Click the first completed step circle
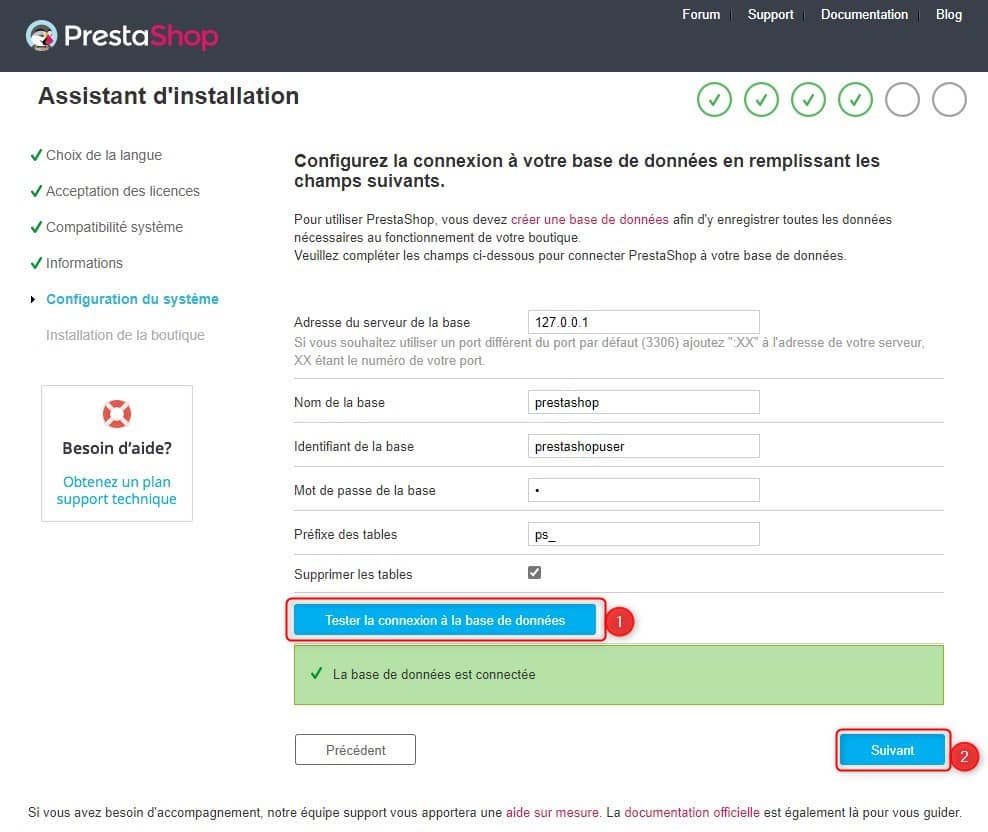This screenshot has height=832, width=988. (714, 100)
